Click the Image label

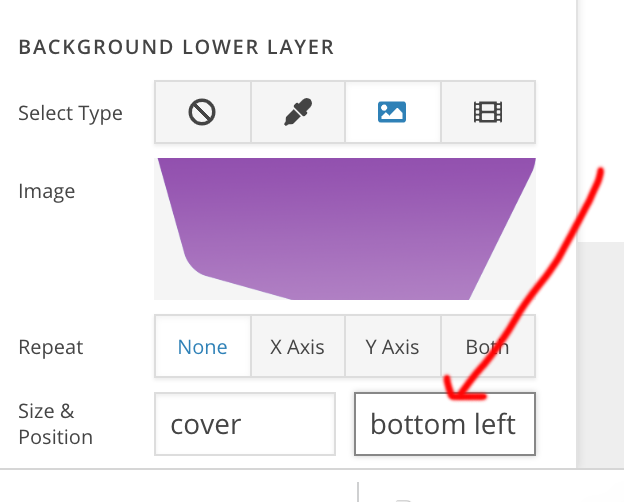click(46, 191)
